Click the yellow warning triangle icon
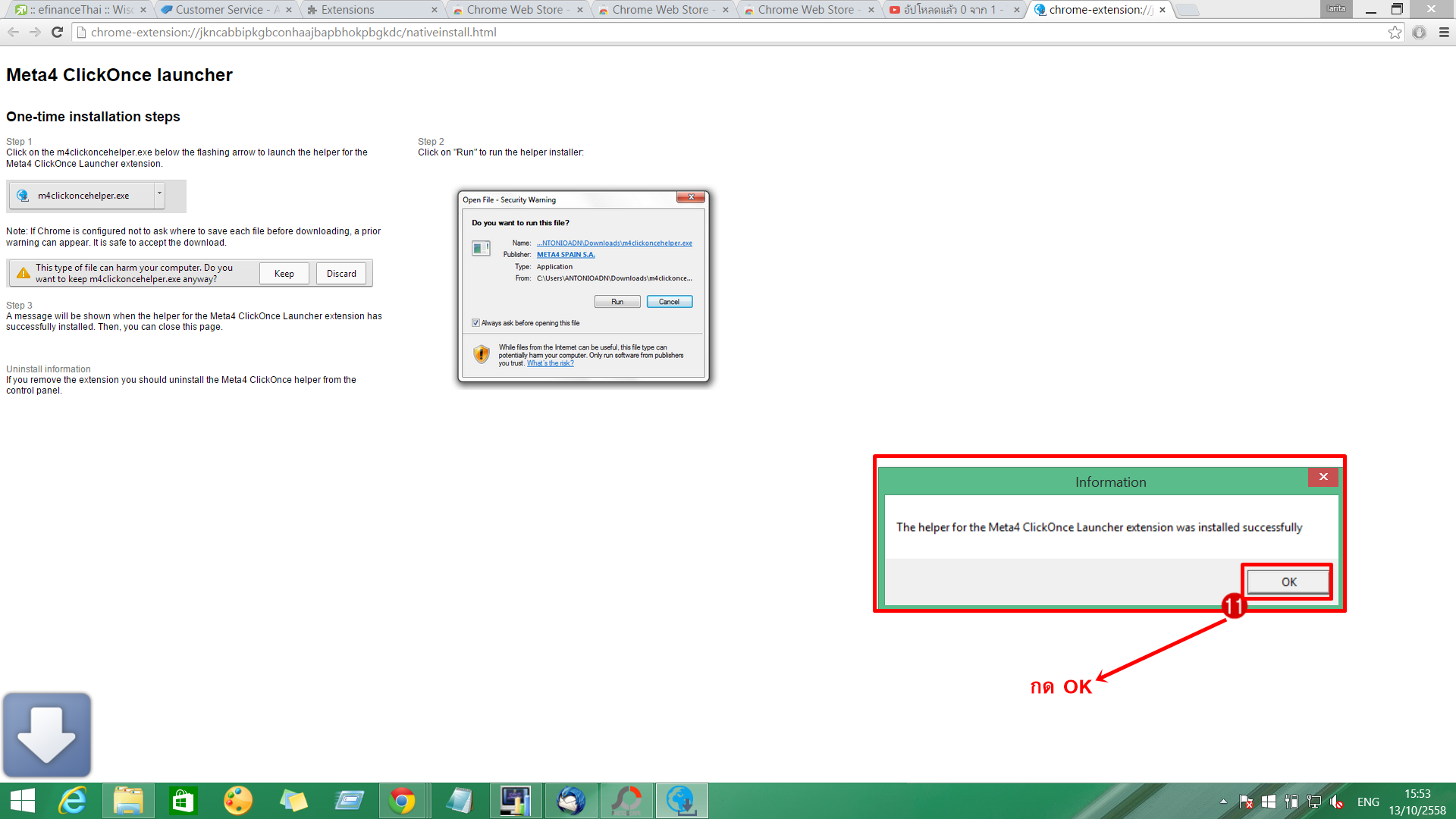 [24, 273]
